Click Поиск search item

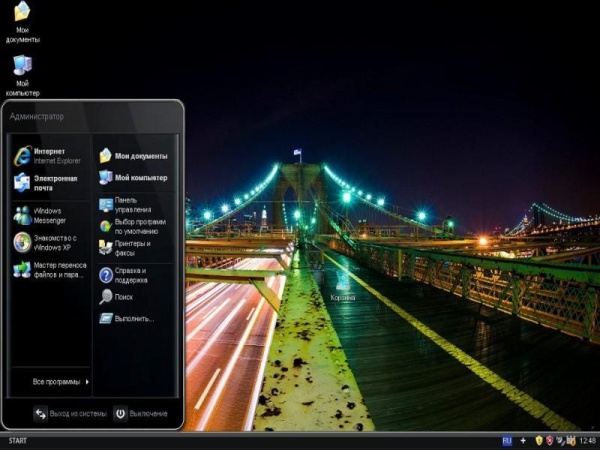tap(125, 297)
